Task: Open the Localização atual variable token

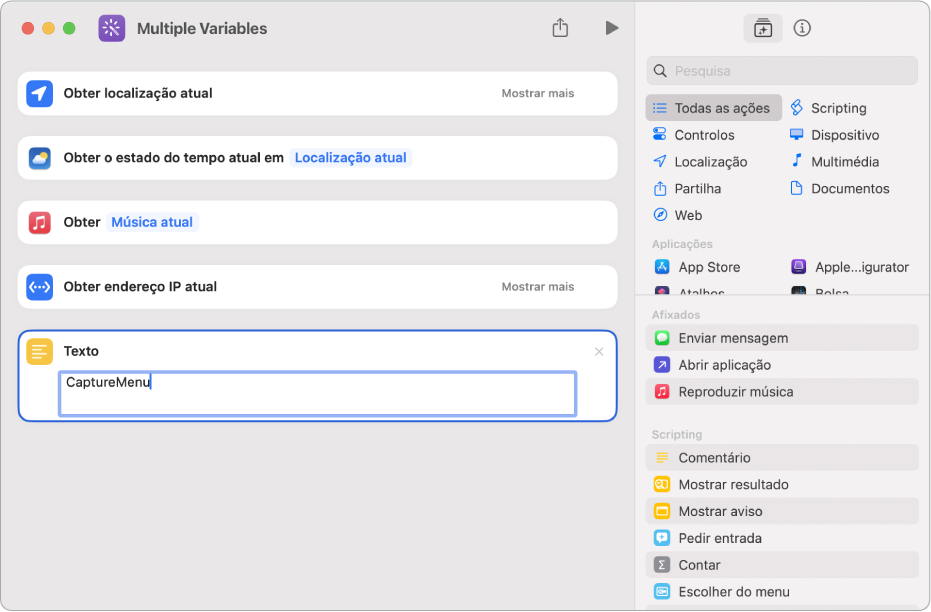Action: [x=350, y=158]
